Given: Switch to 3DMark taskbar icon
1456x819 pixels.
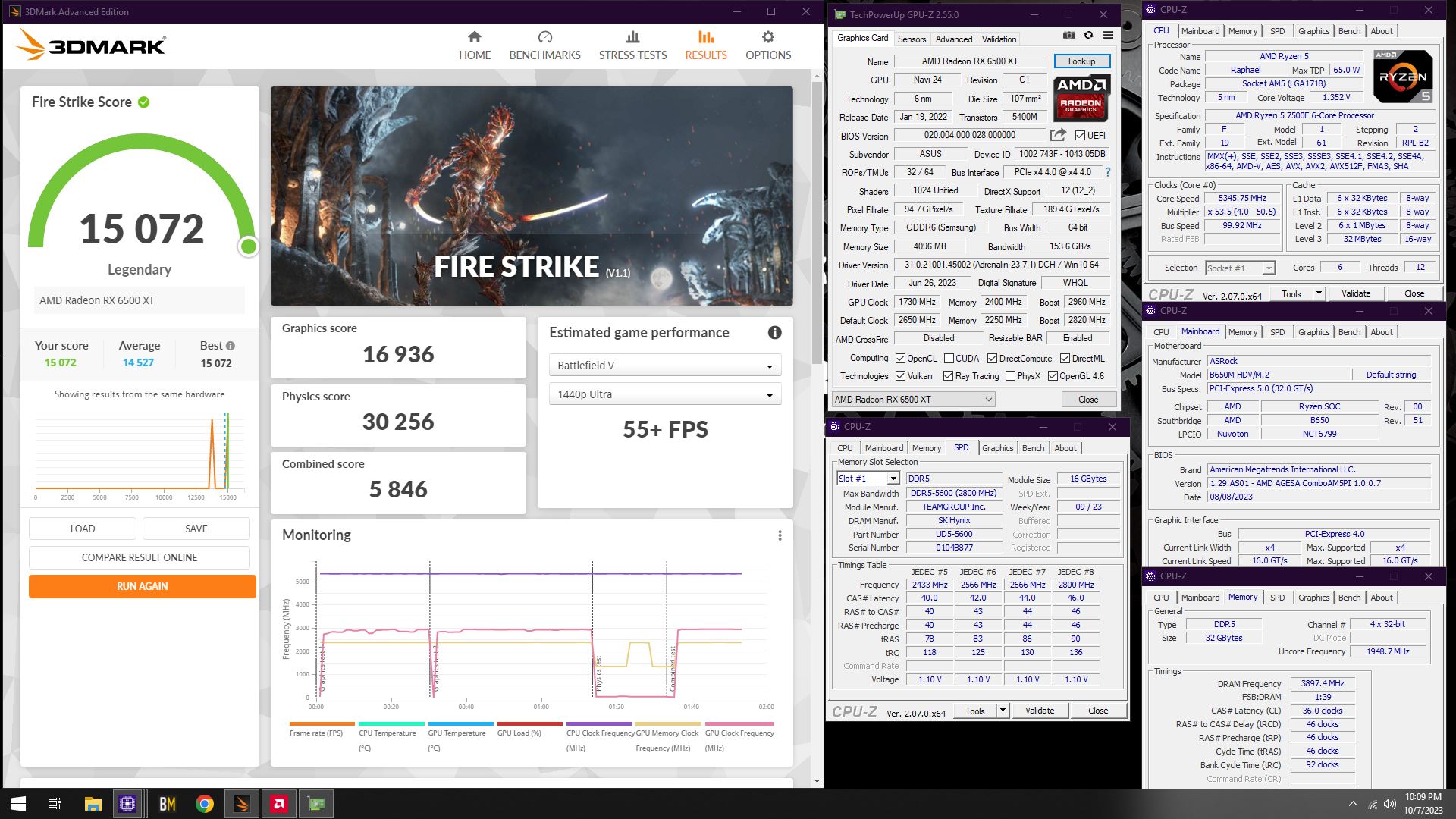Looking at the screenshot, I should (242, 804).
